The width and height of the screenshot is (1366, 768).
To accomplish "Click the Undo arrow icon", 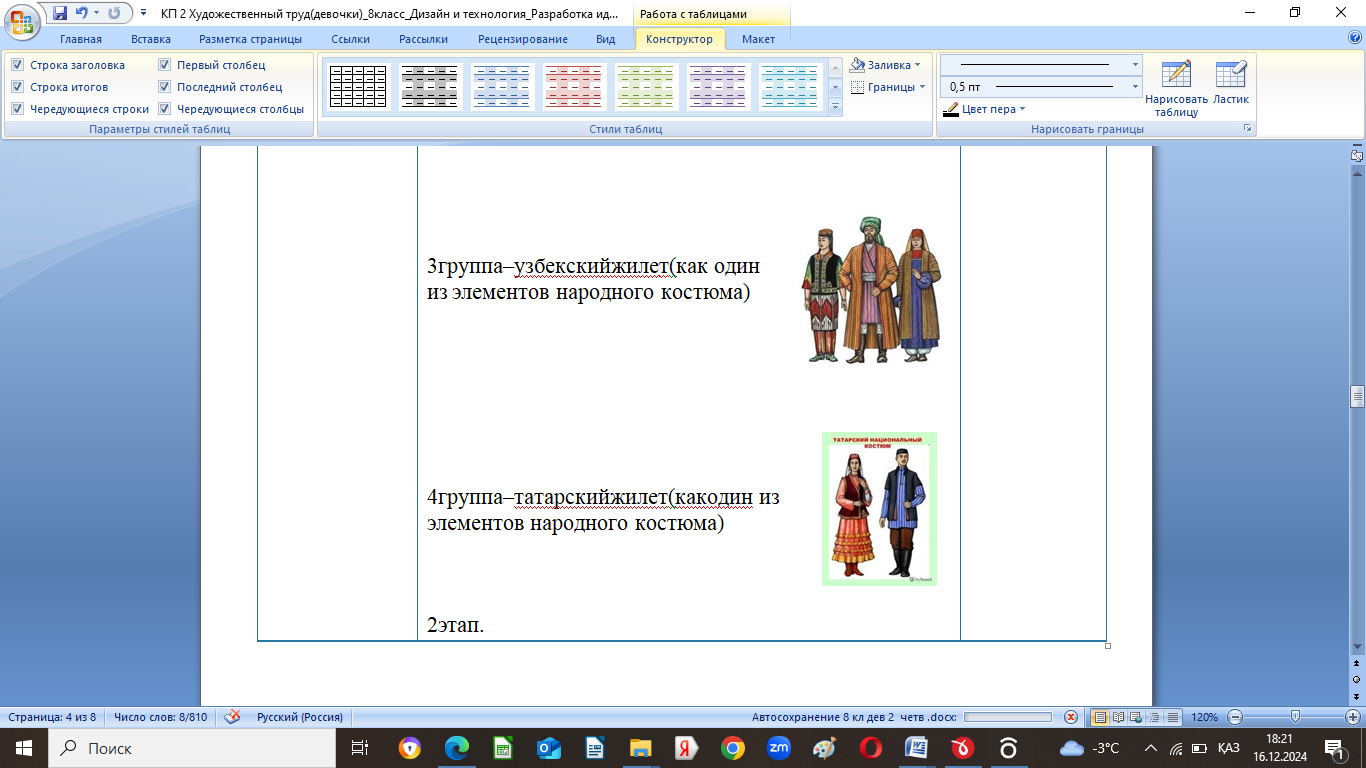I will (x=82, y=14).
